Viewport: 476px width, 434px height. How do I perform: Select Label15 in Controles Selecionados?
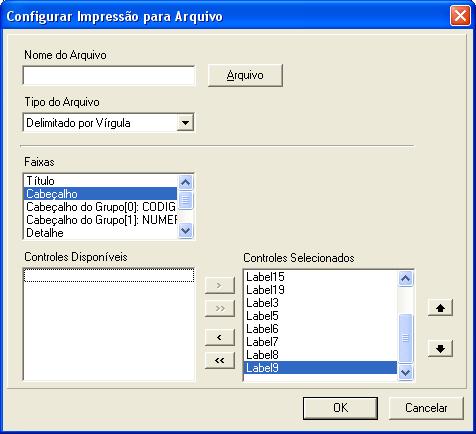[x=321, y=277]
